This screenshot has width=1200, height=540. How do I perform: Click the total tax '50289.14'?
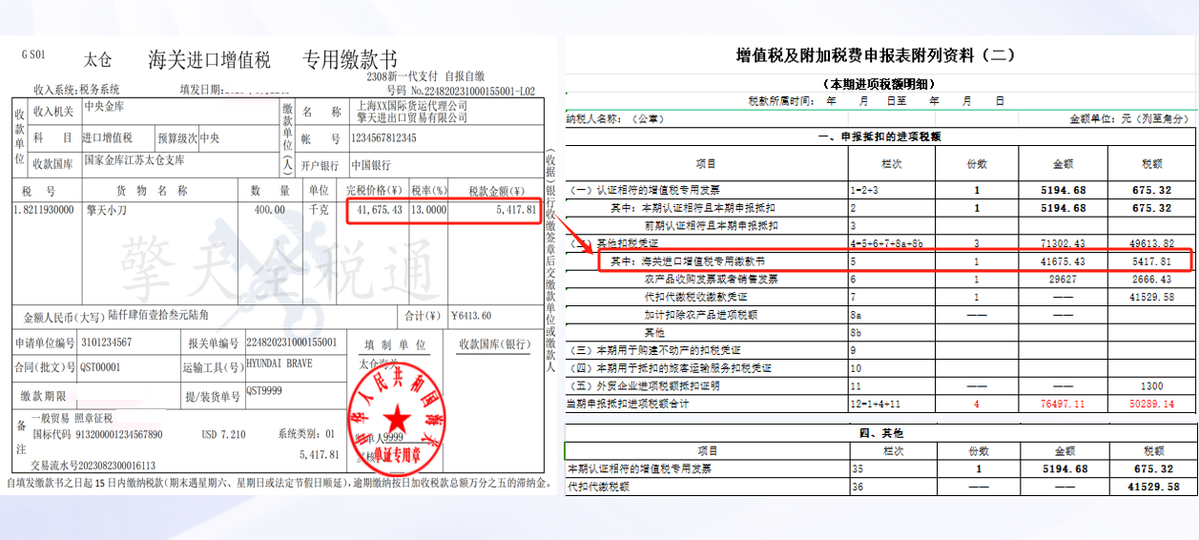click(1150, 403)
